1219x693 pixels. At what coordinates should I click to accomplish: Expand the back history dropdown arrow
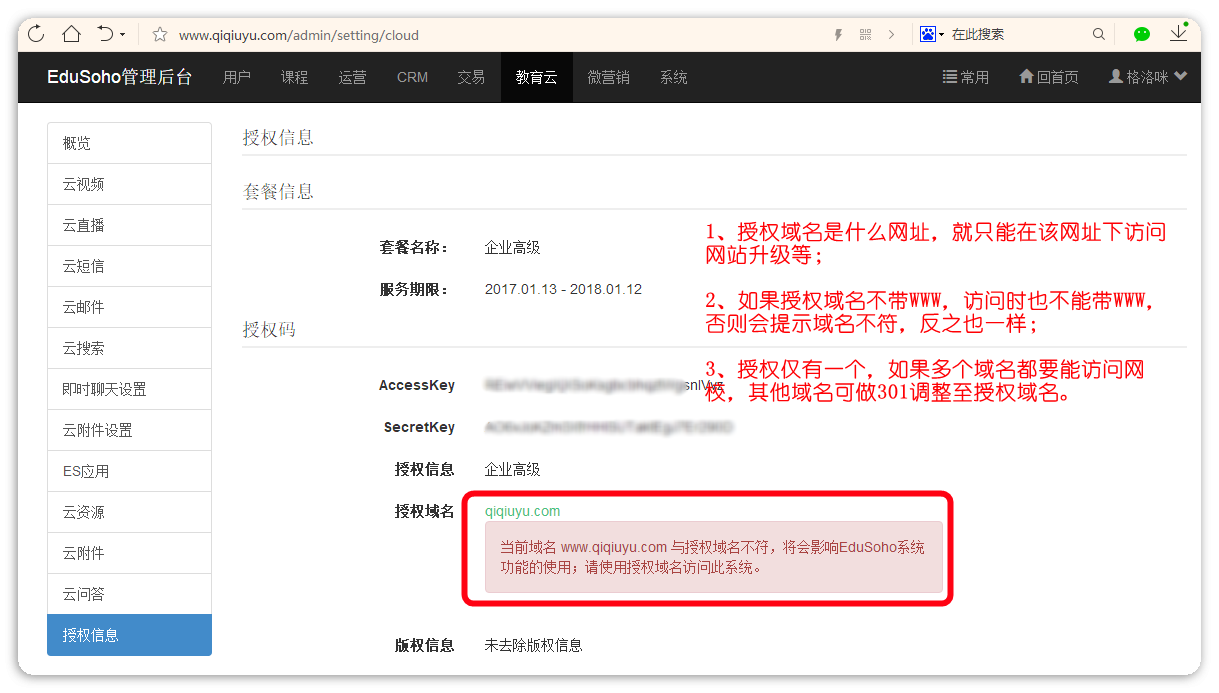[123, 35]
